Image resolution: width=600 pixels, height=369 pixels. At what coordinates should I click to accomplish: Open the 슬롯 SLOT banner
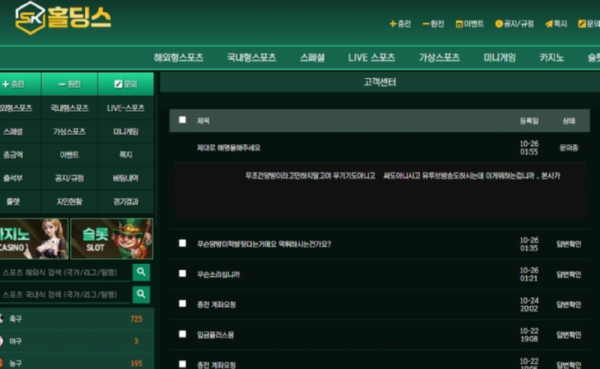[112, 239]
